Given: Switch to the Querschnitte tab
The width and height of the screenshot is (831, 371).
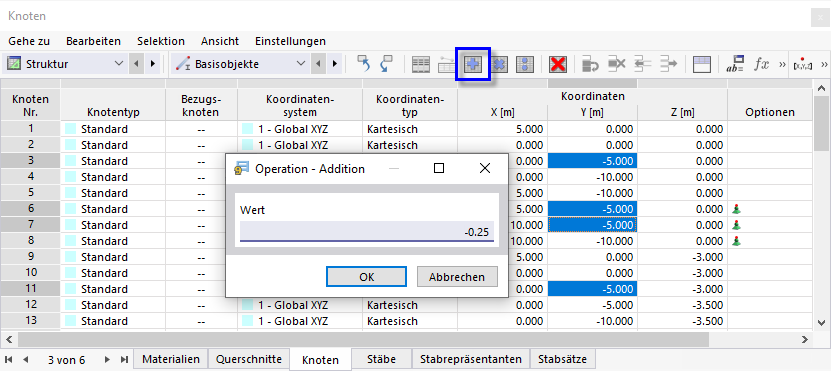Looking at the screenshot, I should 249,359.
